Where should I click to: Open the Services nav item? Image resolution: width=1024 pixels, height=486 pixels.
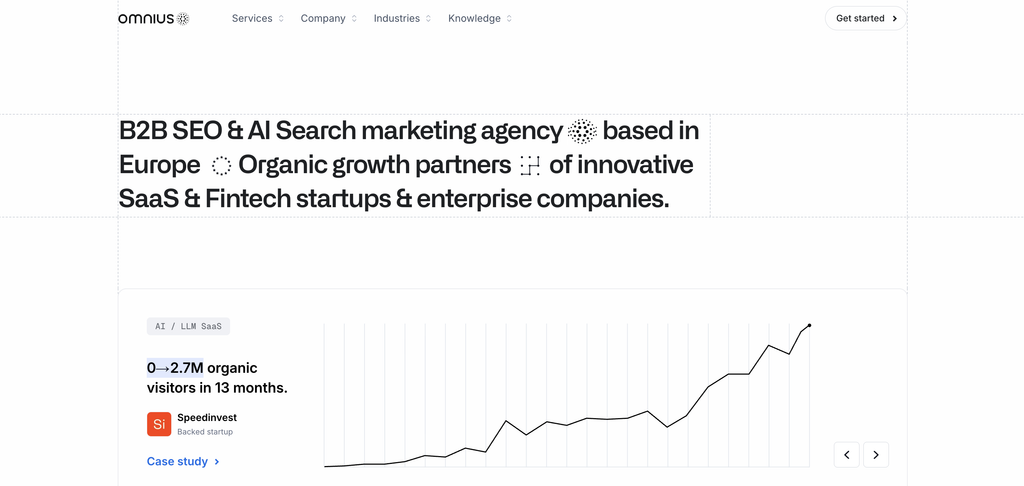point(252,18)
